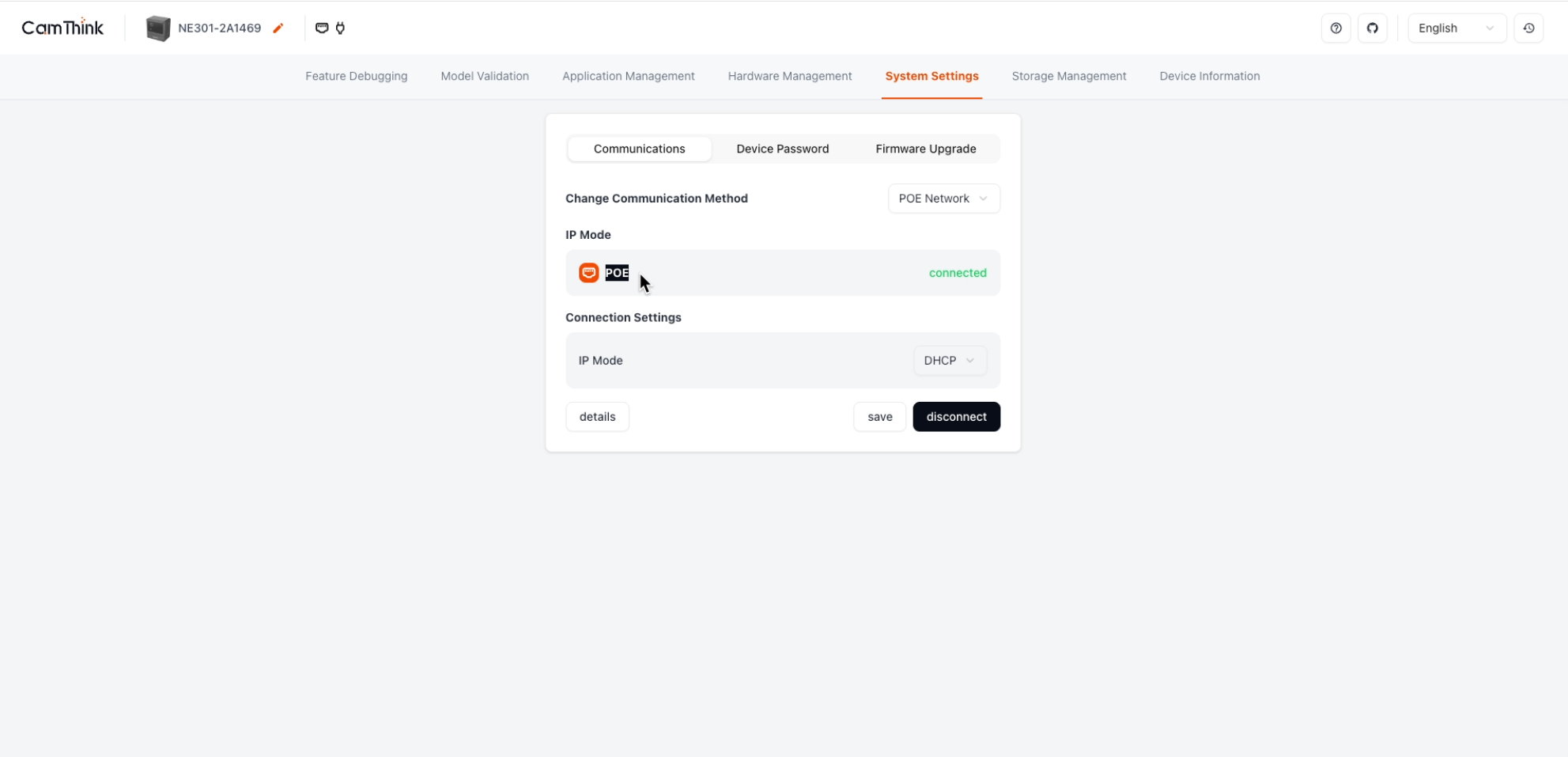Screen dimensions: 1568x757
Task: Open the GitHub link icon
Action: point(1372,28)
